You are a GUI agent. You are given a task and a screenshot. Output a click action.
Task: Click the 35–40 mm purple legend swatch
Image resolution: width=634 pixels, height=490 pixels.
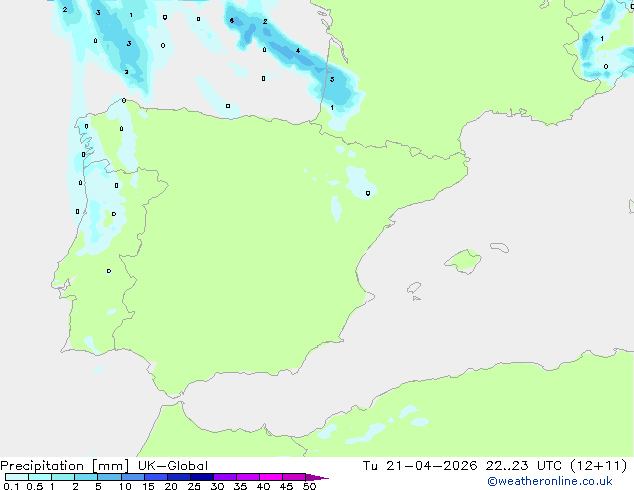[247, 477]
